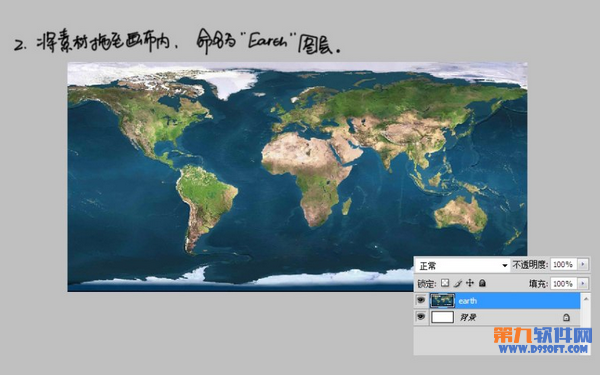Select the 背景 layer thumbnail
The height and width of the screenshot is (375, 600).
tap(442, 317)
